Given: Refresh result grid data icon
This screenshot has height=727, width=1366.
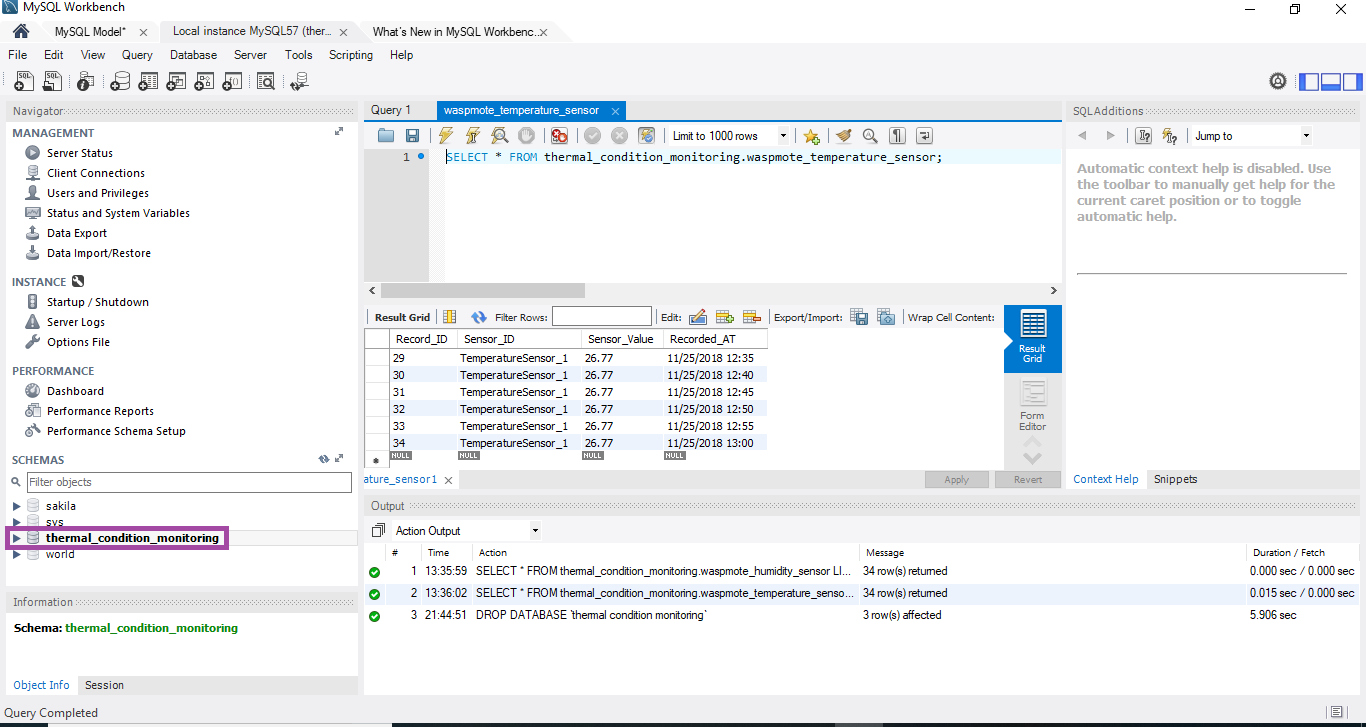Looking at the screenshot, I should (479, 317).
